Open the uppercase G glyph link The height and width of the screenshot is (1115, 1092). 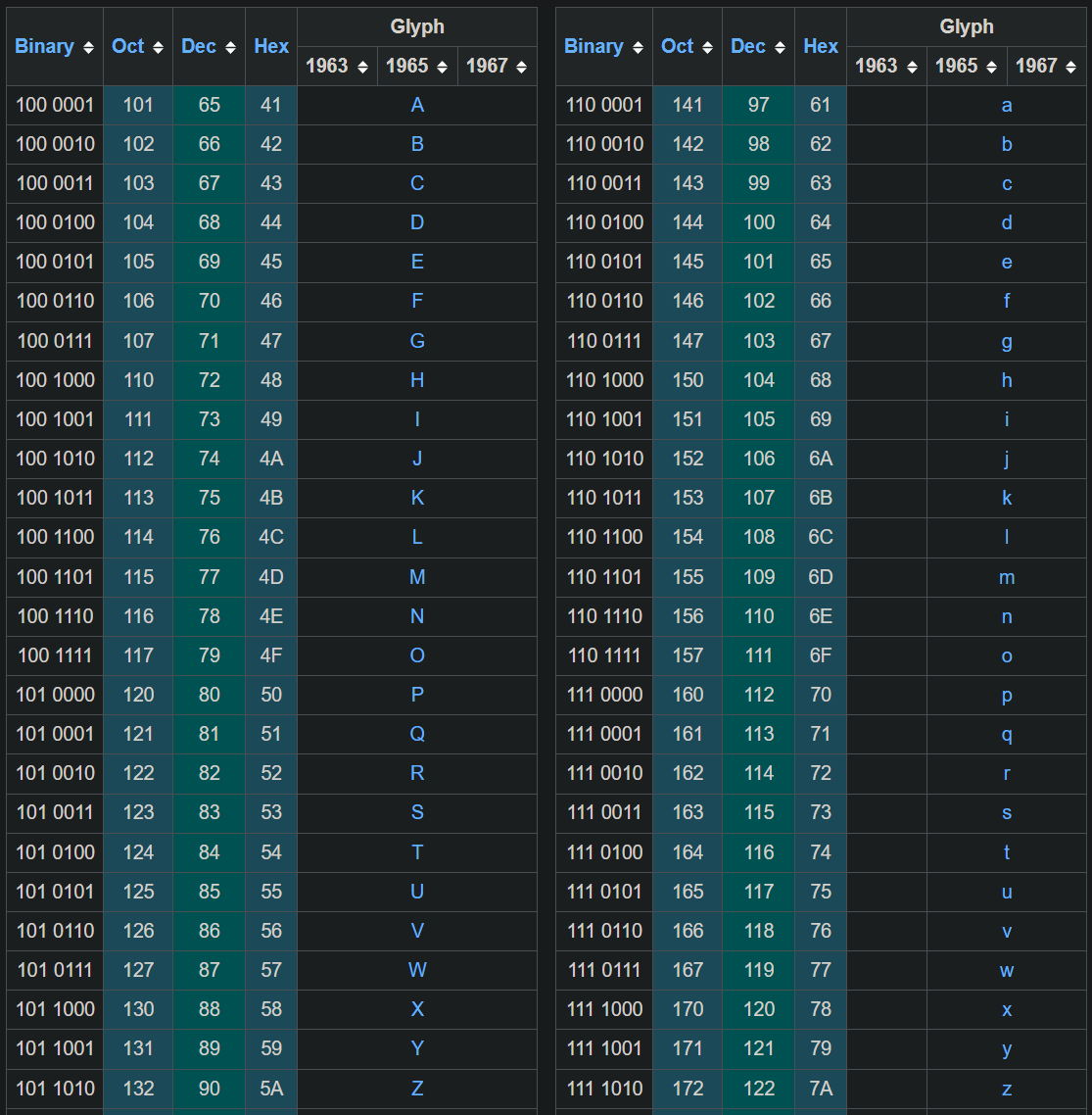(x=417, y=341)
